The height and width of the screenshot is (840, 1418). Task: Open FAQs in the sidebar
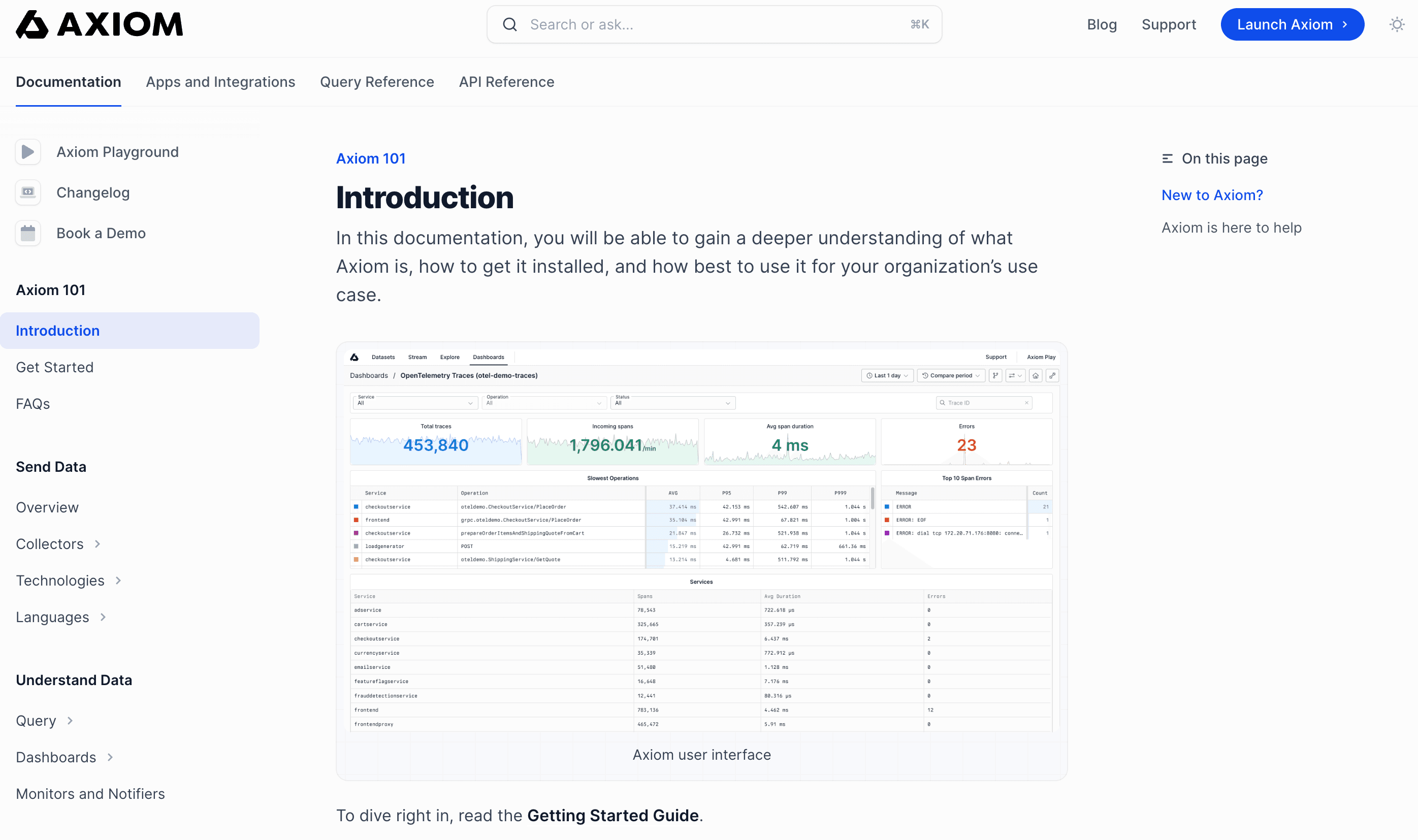coord(33,404)
